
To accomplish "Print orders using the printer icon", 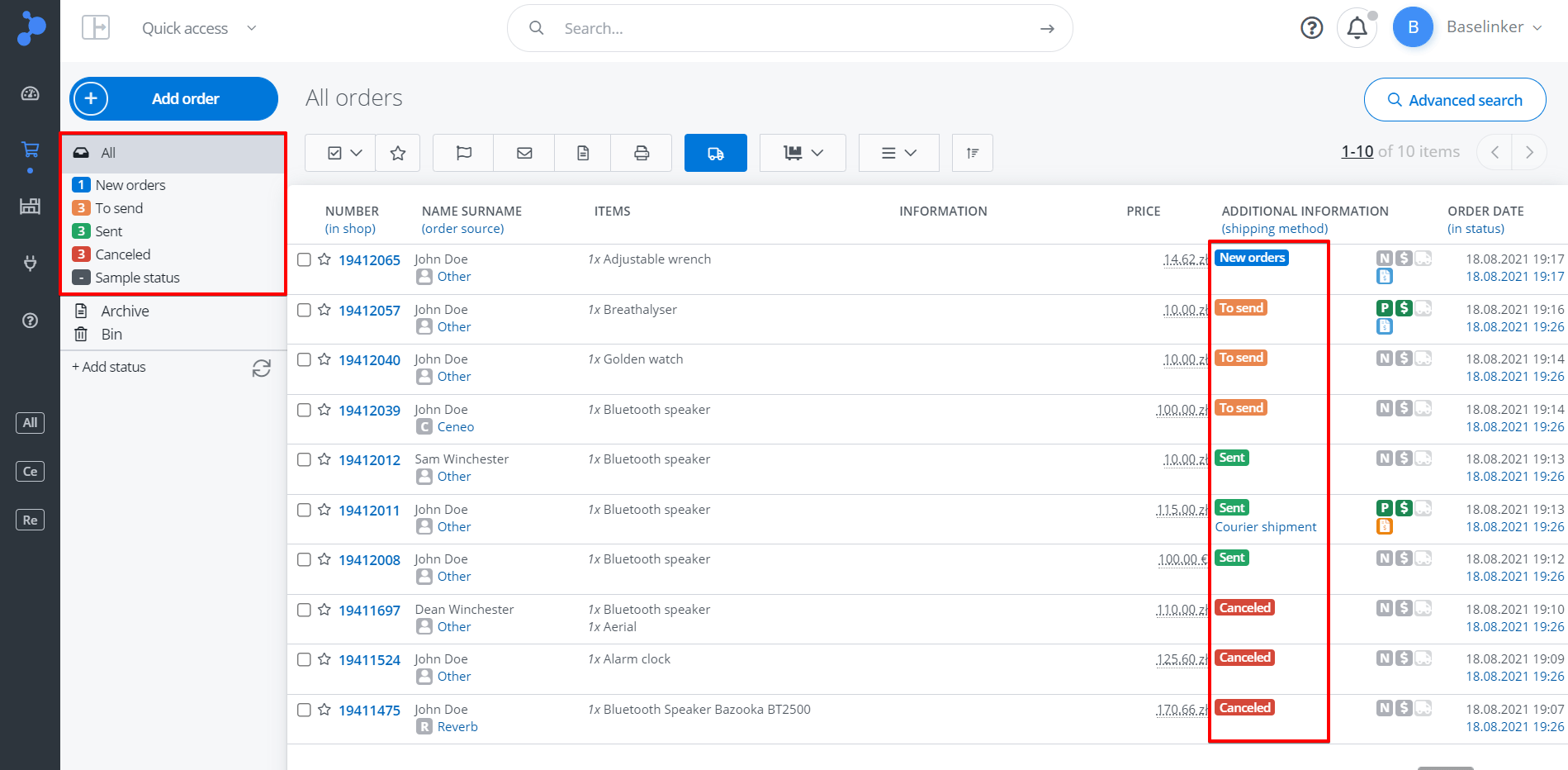I will click(642, 152).
